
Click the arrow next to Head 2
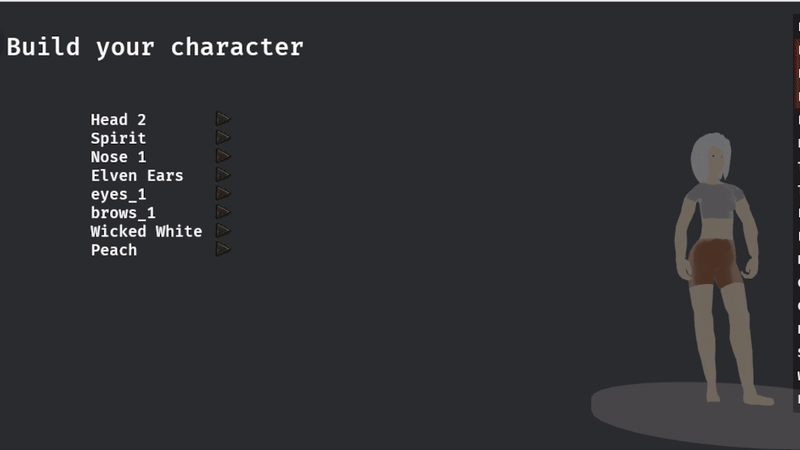click(223, 119)
